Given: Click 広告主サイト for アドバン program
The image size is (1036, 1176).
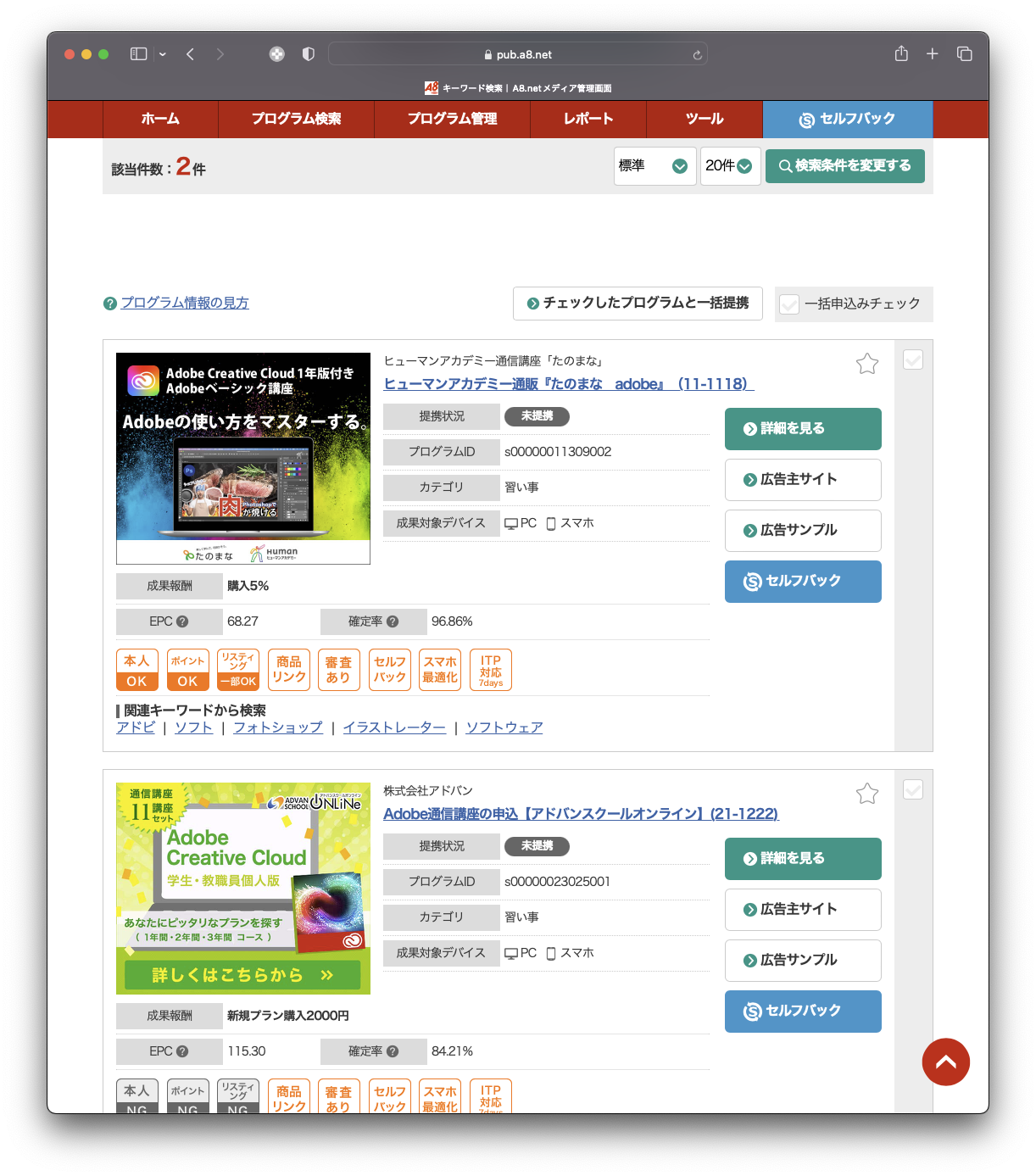Looking at the screenshot, I should pos(803,910).
